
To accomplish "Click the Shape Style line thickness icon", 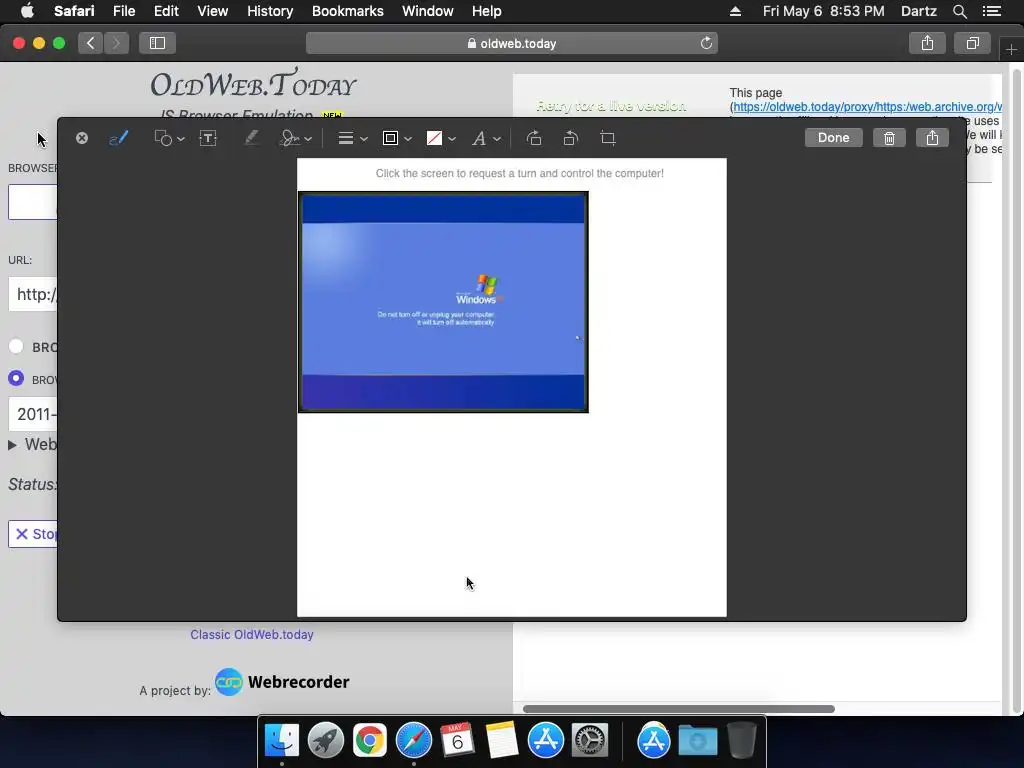I will point(345,138).
